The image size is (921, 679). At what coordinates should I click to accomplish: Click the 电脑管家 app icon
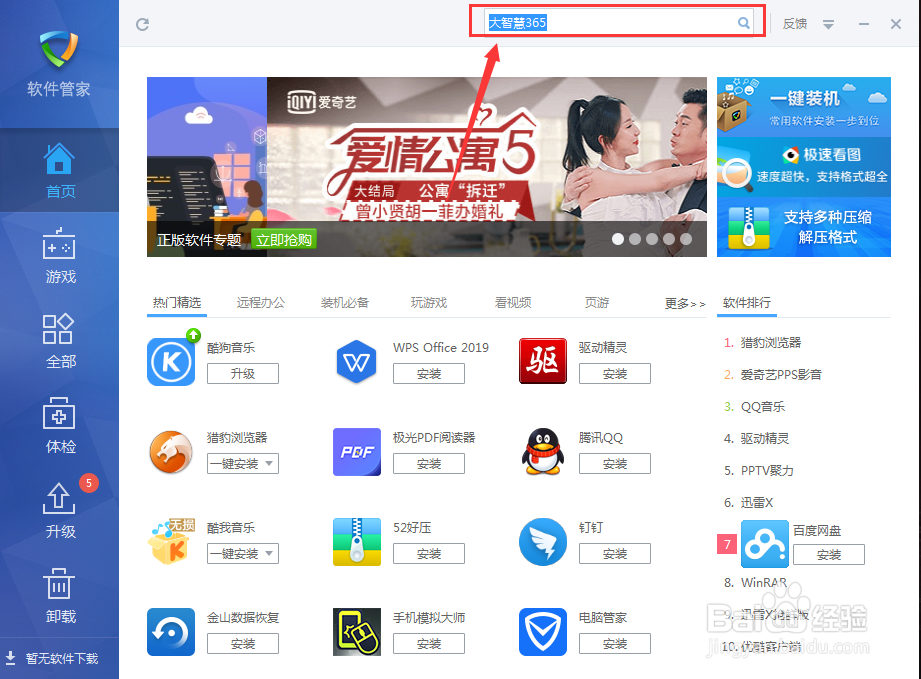click(x=543, y=632)
